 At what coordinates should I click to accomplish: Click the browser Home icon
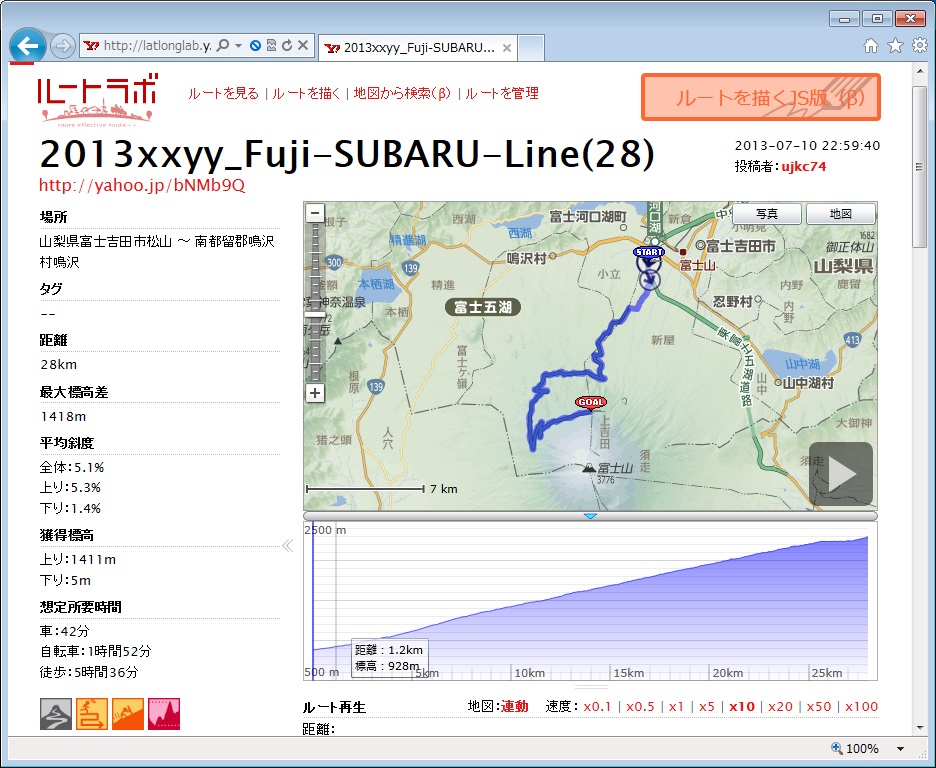871,45
